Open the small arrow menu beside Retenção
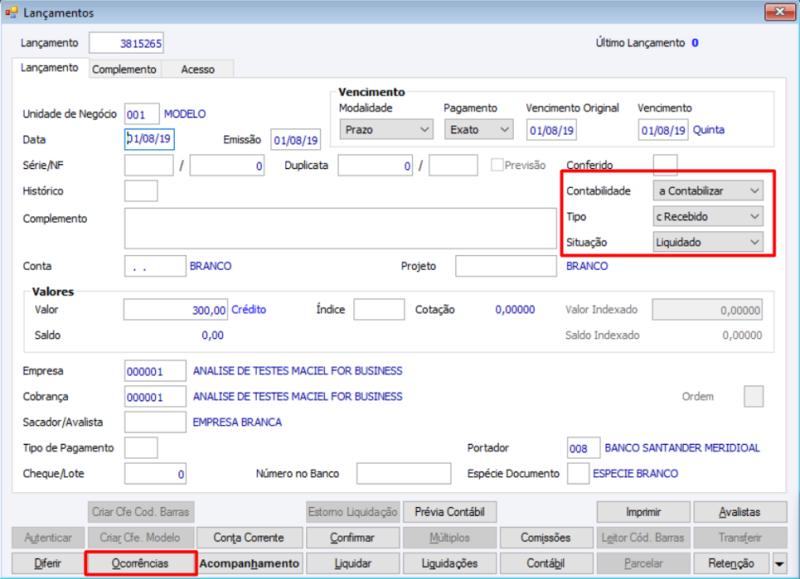Screen dimensions: 800x579 780,564
